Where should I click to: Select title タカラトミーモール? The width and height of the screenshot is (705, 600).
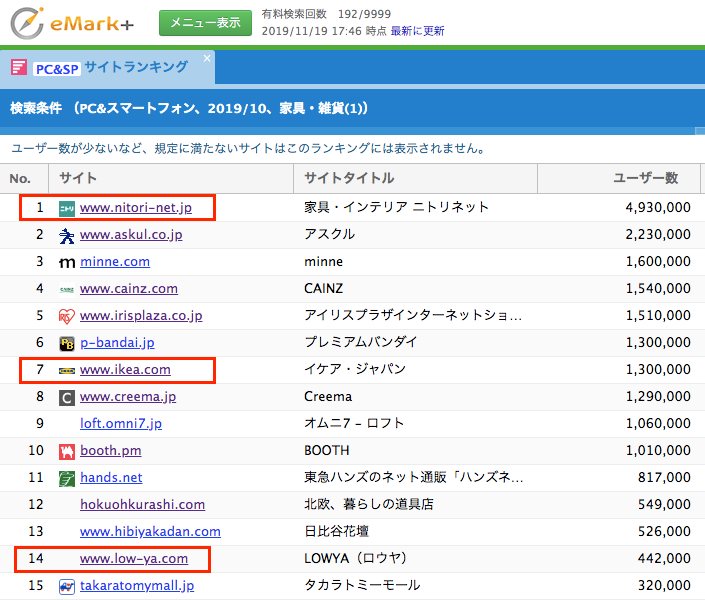point(362,585)
